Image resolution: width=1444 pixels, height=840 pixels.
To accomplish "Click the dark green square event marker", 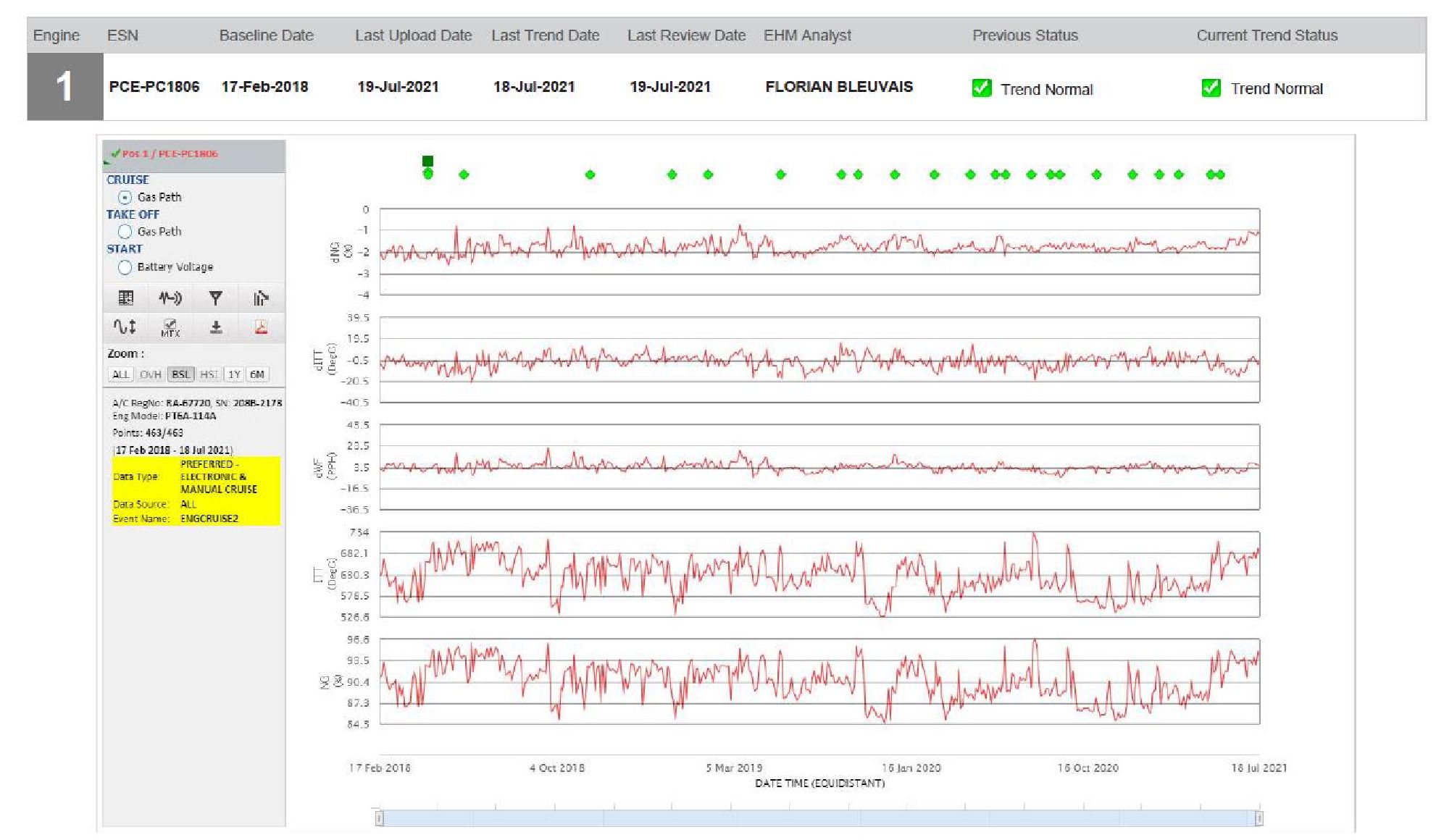I will tap(427, 161).
